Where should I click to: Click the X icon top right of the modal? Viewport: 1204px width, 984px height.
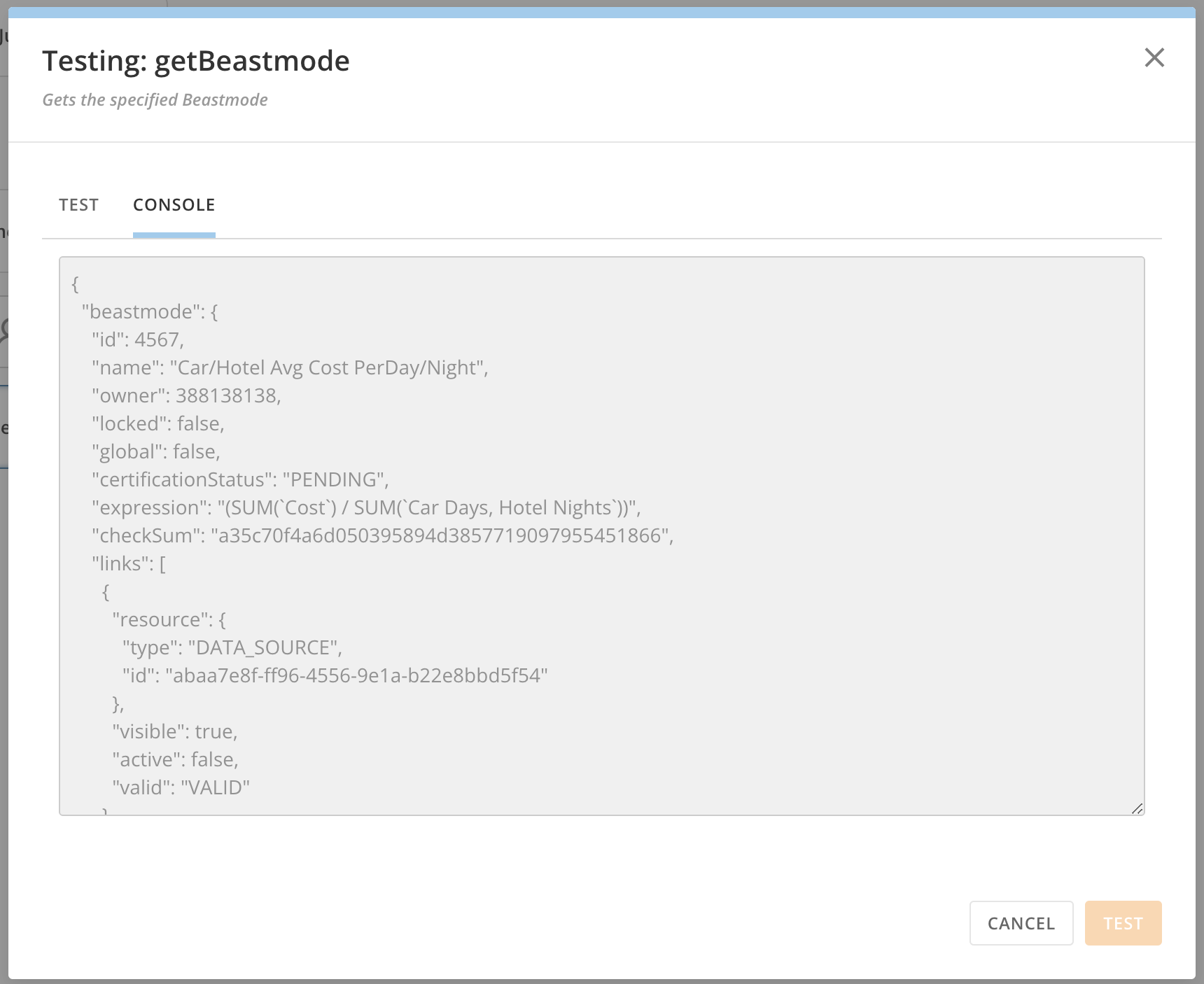pyautogui.click(x=1155, y=59)
